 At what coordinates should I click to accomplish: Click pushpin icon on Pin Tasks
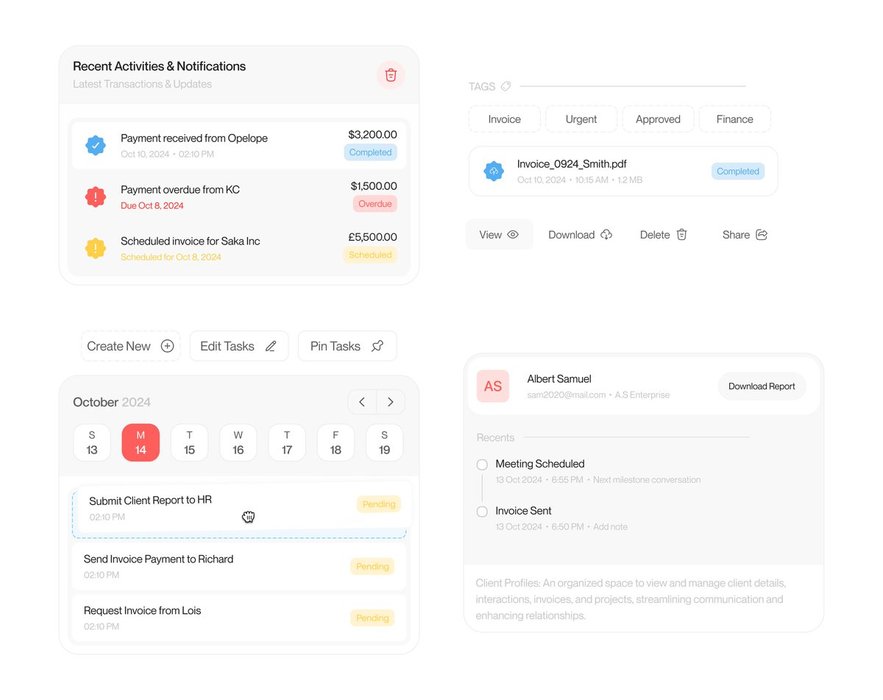tap(377, 346)
